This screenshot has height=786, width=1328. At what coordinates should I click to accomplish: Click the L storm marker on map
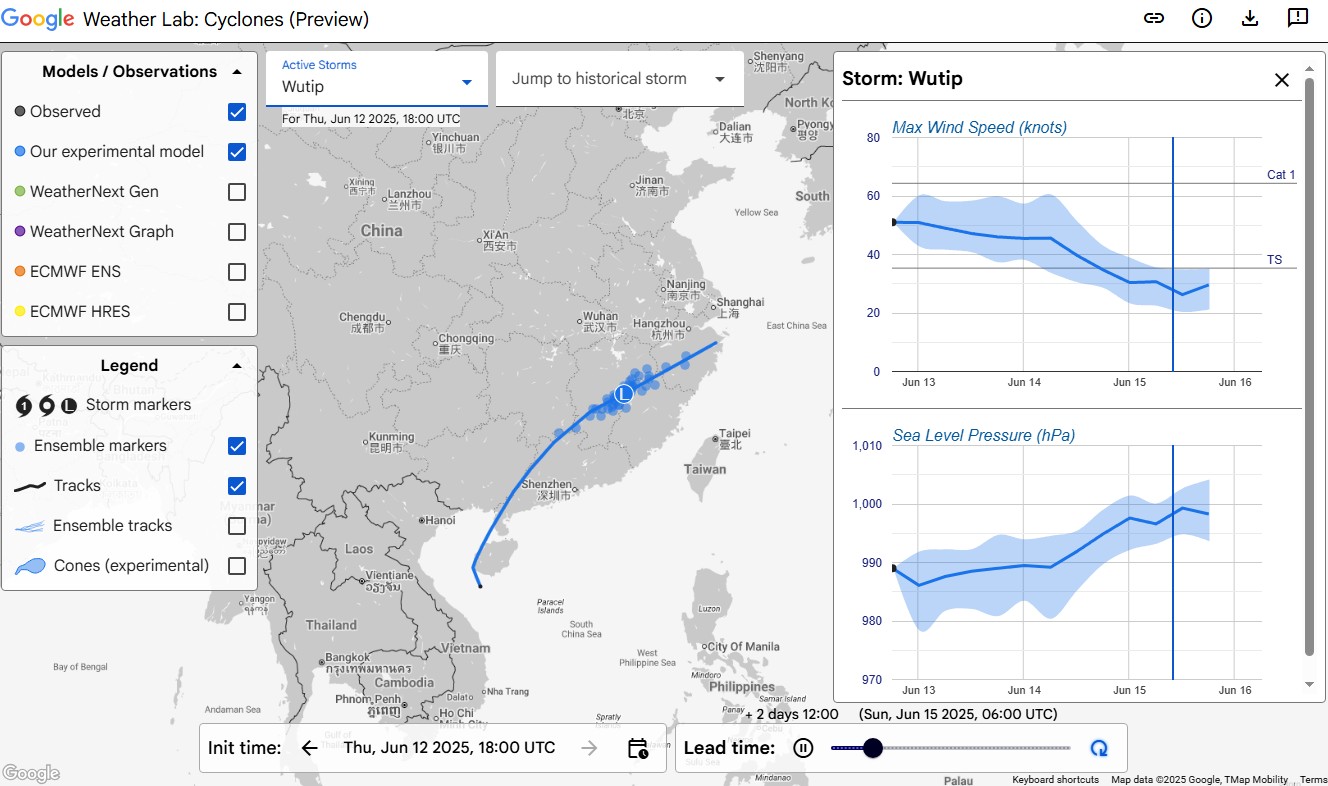[624, 394]
